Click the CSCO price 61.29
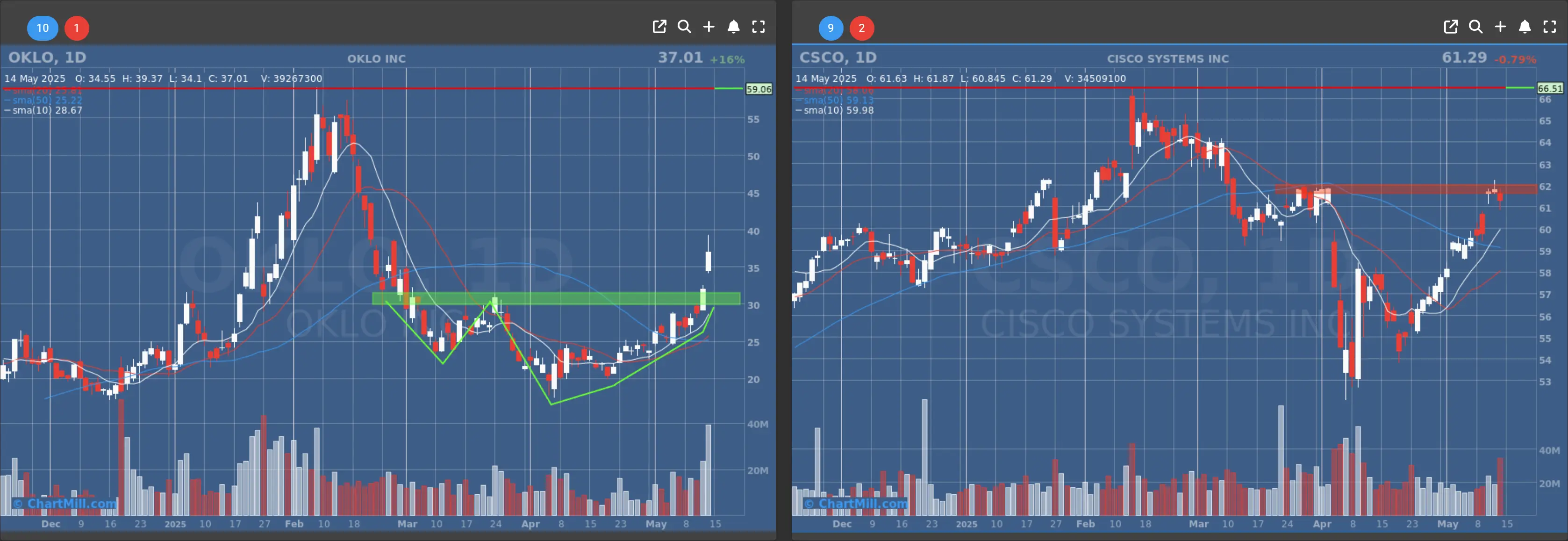Image resolution: width=1568 pixels, height=541 pixels. tap(1464, 57)
